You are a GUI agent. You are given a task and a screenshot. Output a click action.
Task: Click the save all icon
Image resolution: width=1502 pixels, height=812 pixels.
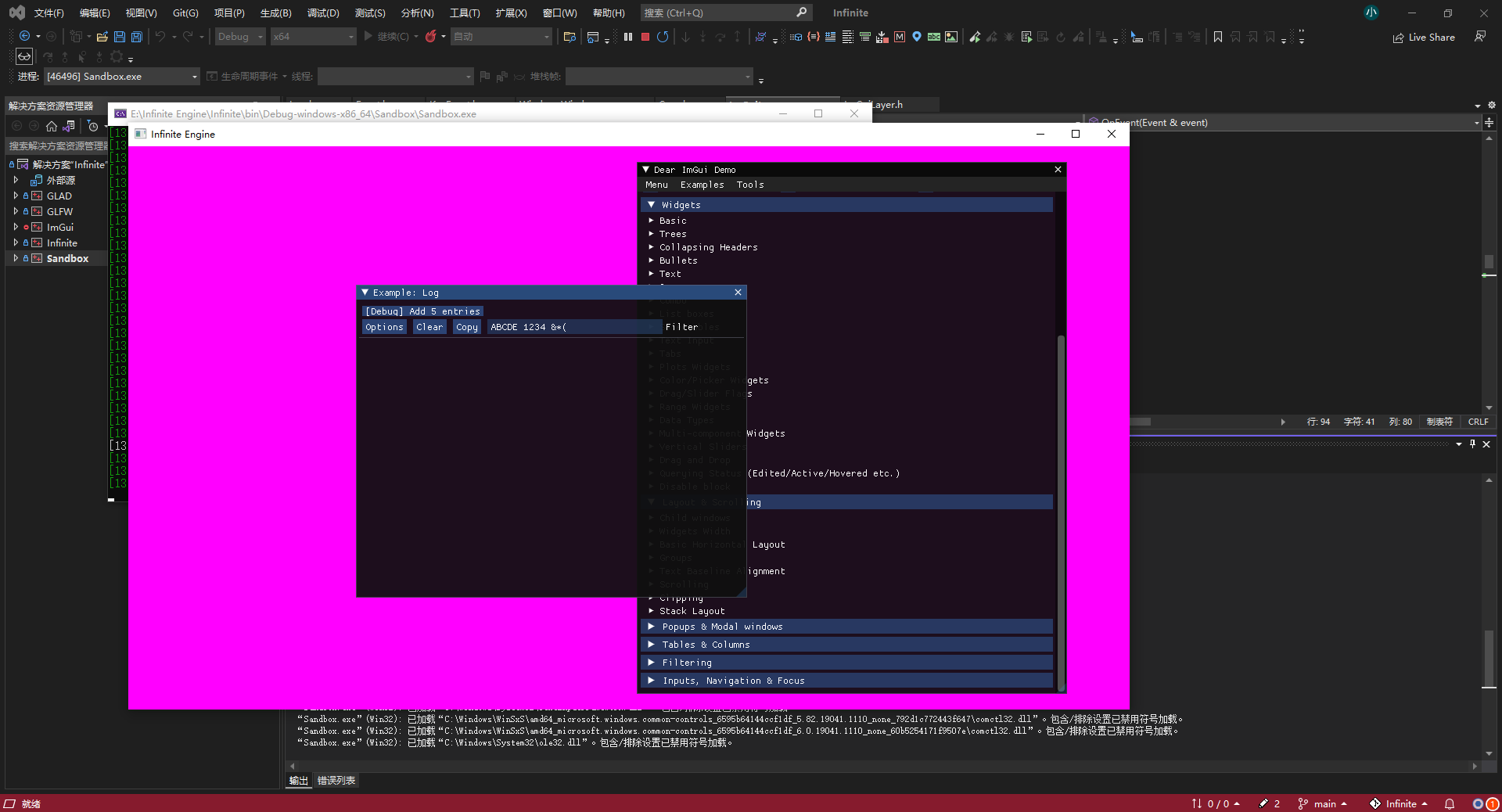click(x=137, y=37)
